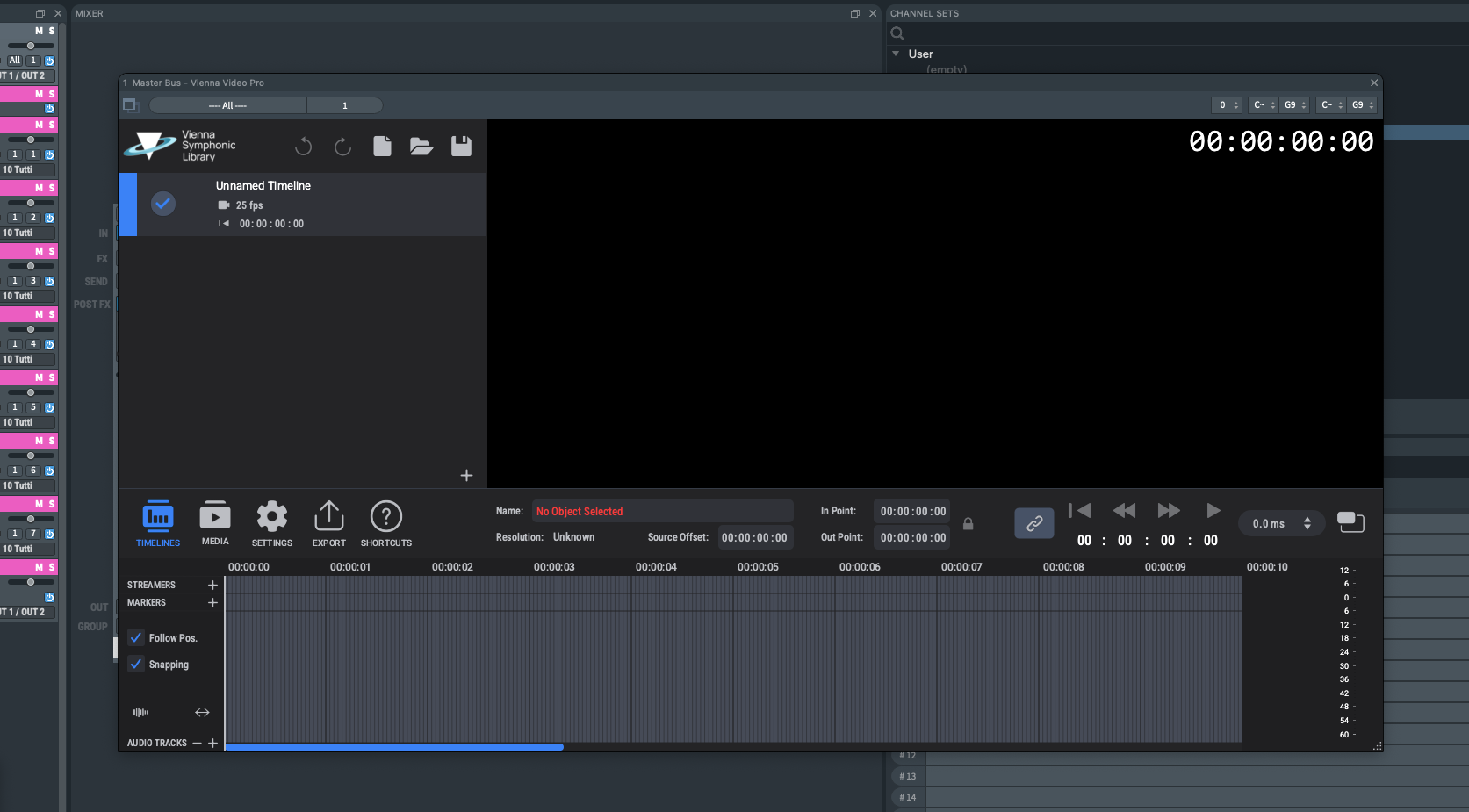Open the Settings tab
1469x812 pixels.
pyautogui.click(x=272, y=524)
